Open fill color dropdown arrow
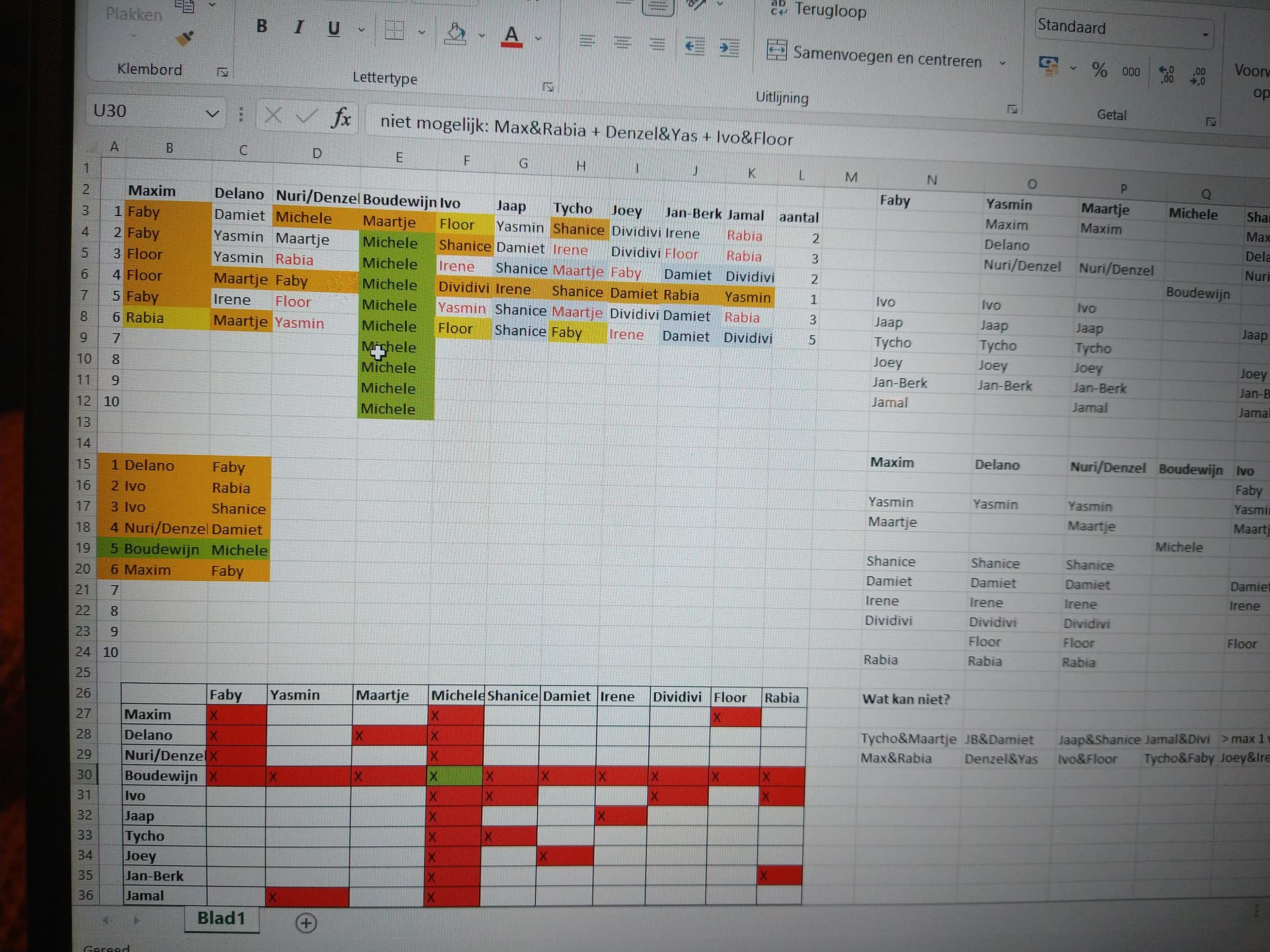 pos(482,36)
